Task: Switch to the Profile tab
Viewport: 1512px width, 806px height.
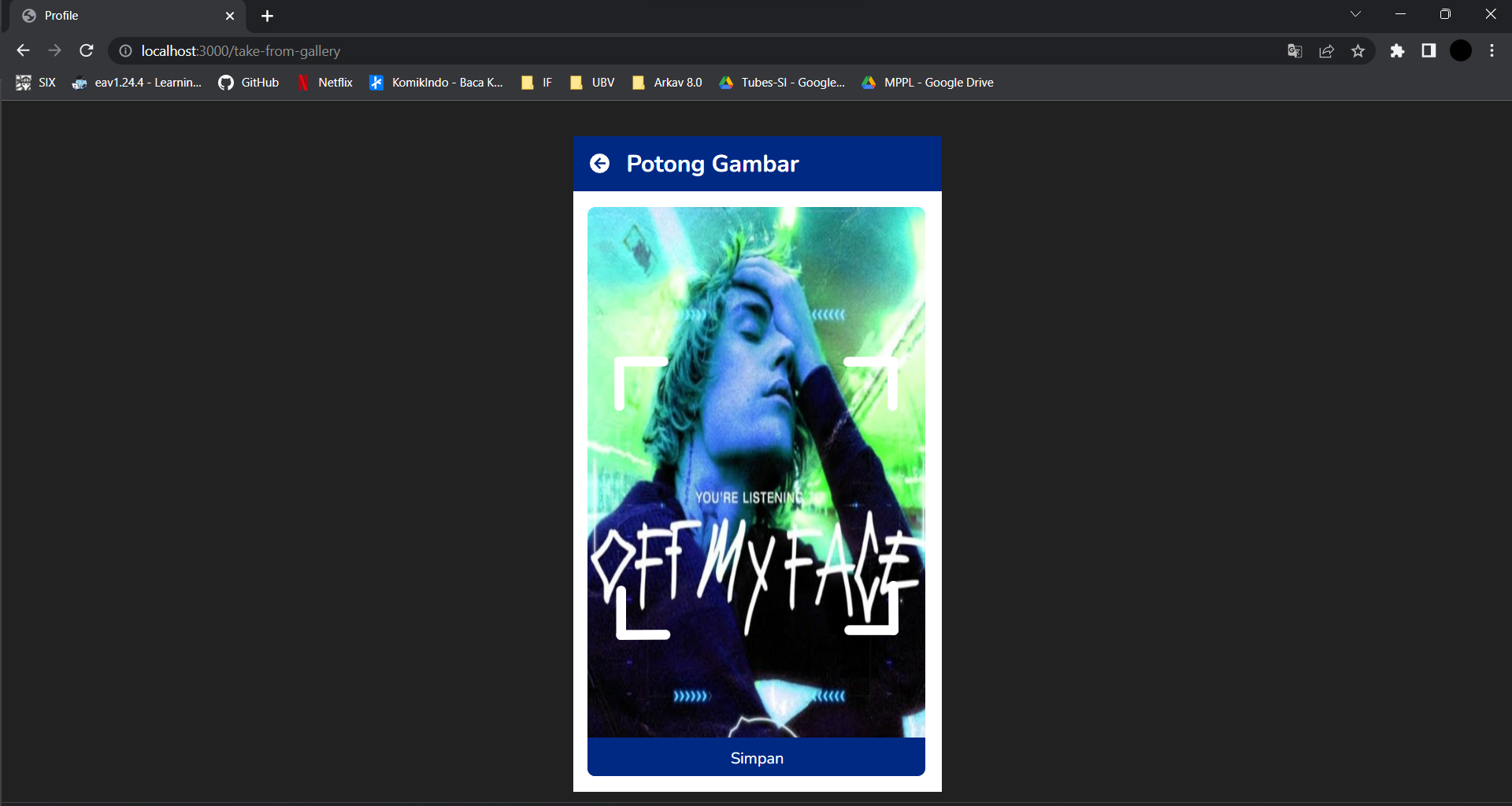Action: (127, 16)
